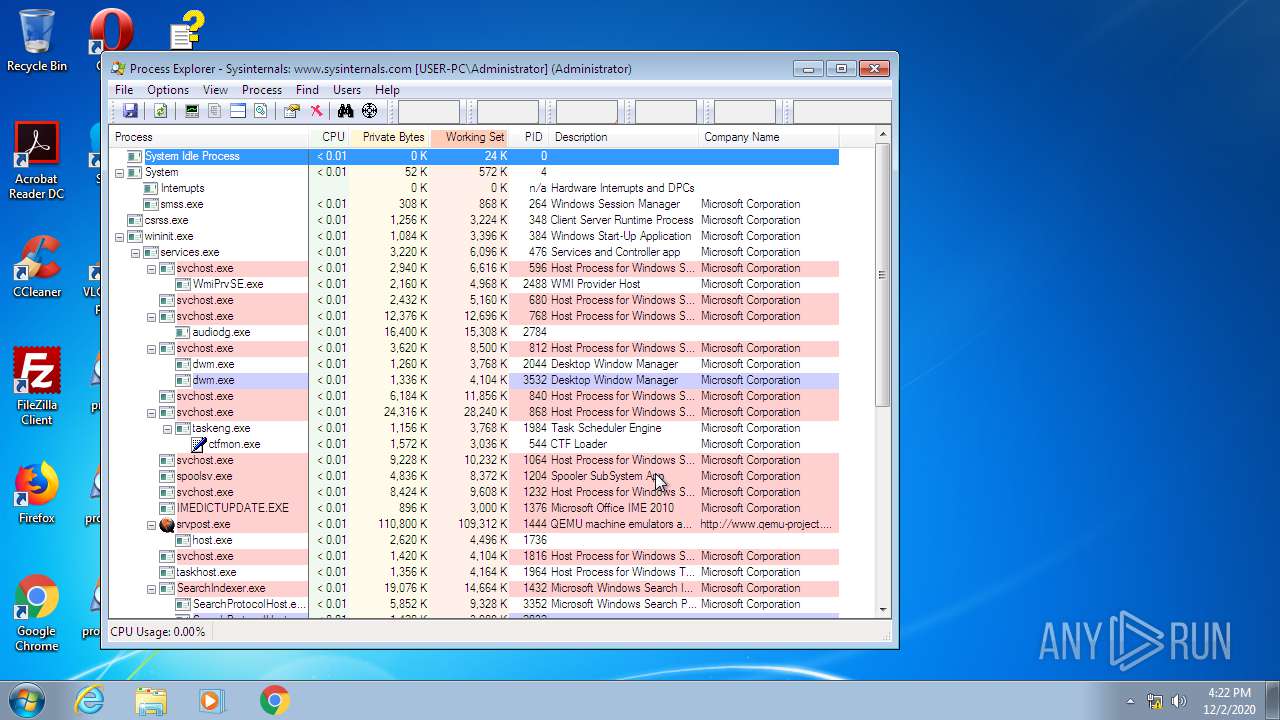Screen dimensions: 1280x720
Task: Open Acrobat Reader DC desktop icon
Action: 37,161
